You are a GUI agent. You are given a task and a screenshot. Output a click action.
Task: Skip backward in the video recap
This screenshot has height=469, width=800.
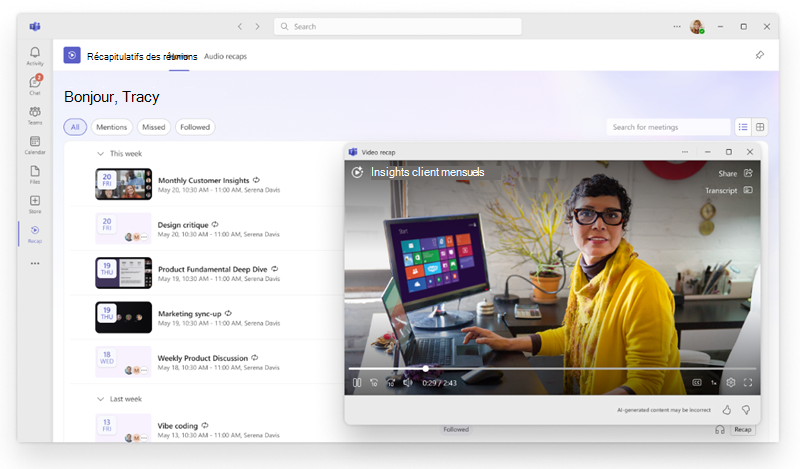coord(374,383)
